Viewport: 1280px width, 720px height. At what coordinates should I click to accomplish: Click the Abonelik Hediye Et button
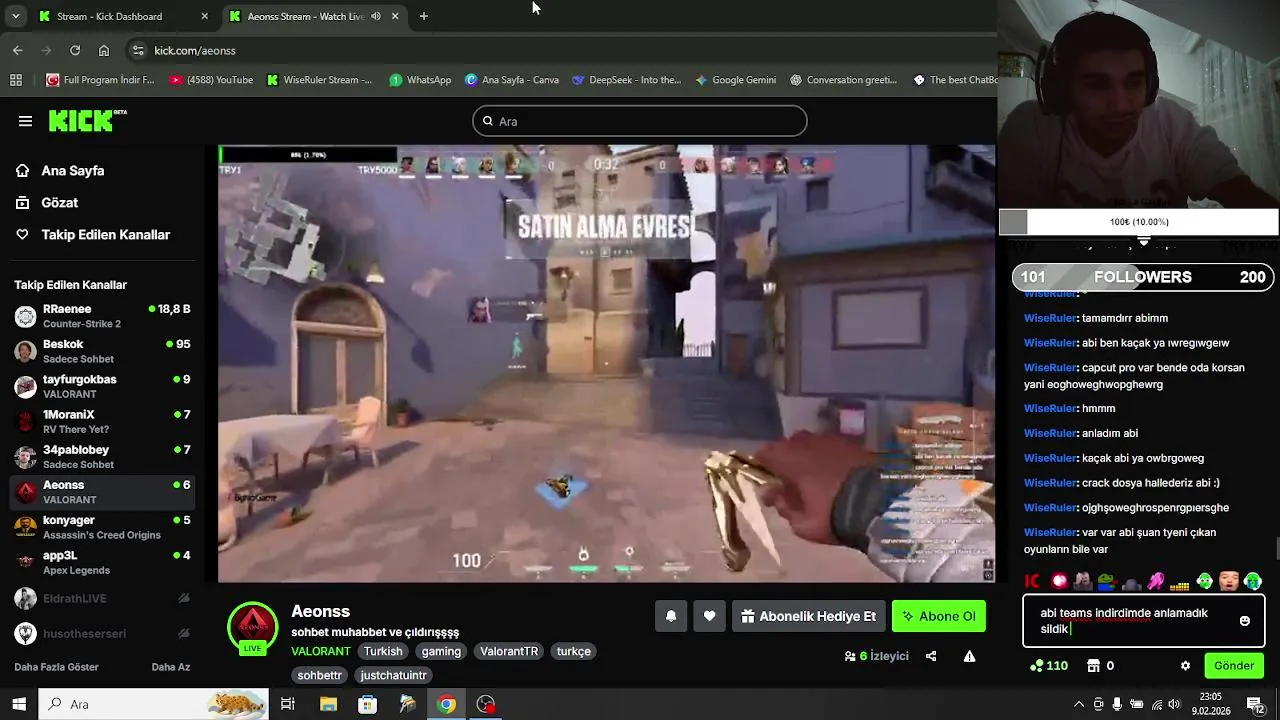(808, 616)
